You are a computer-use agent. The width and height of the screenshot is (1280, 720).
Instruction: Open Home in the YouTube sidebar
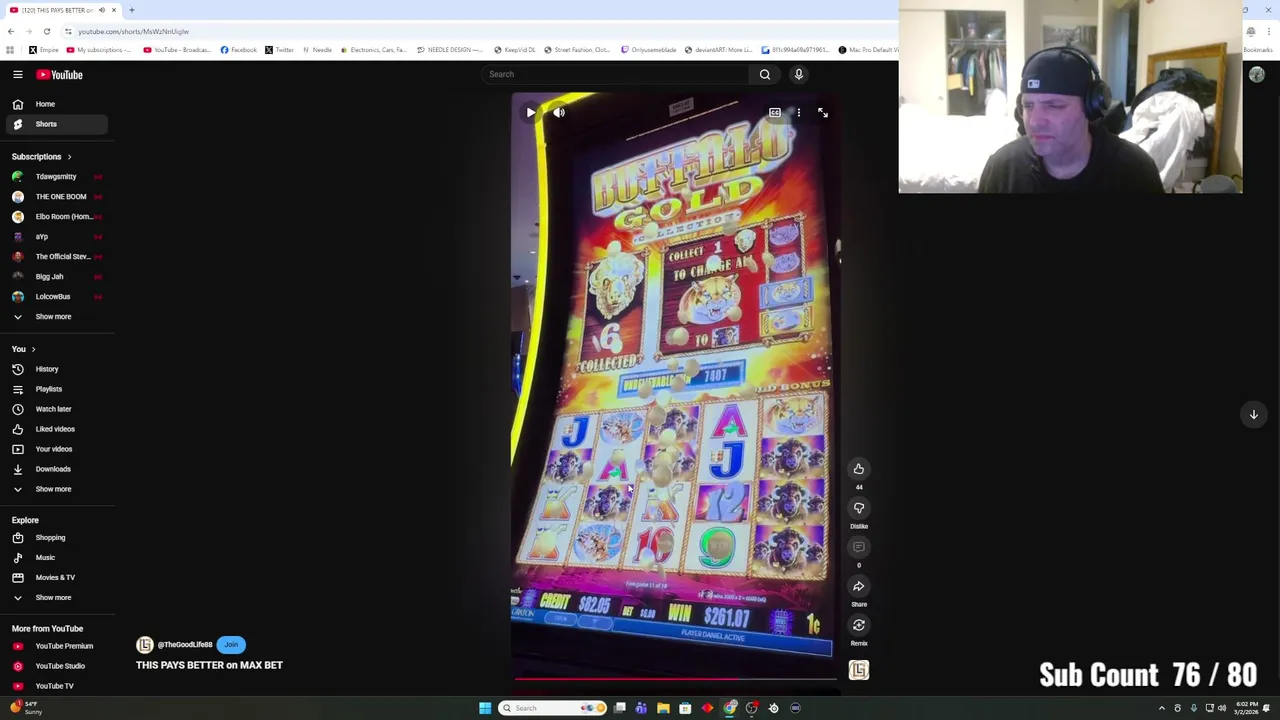coord(55,104)
